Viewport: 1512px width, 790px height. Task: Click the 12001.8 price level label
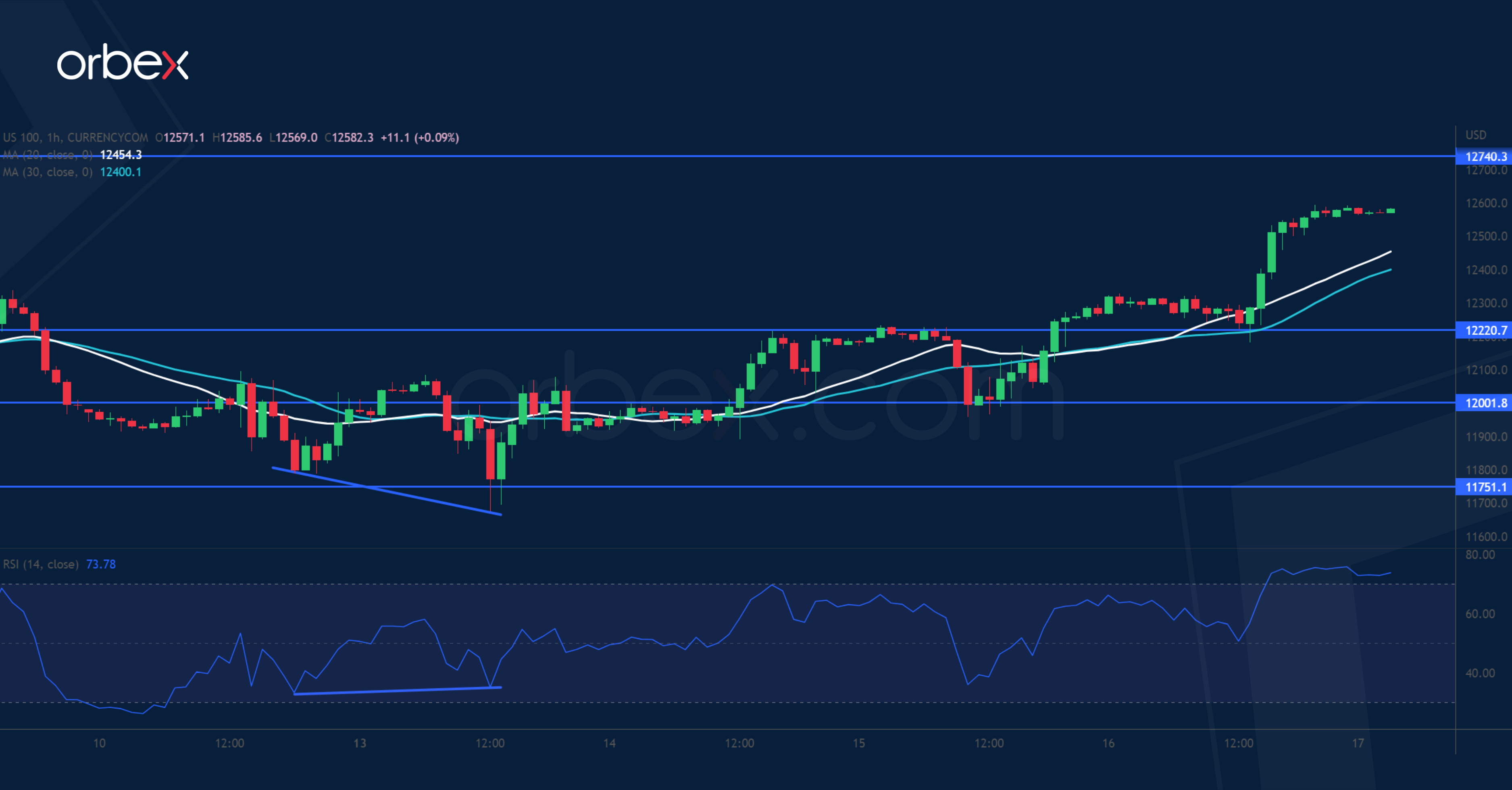(1485, 403)
